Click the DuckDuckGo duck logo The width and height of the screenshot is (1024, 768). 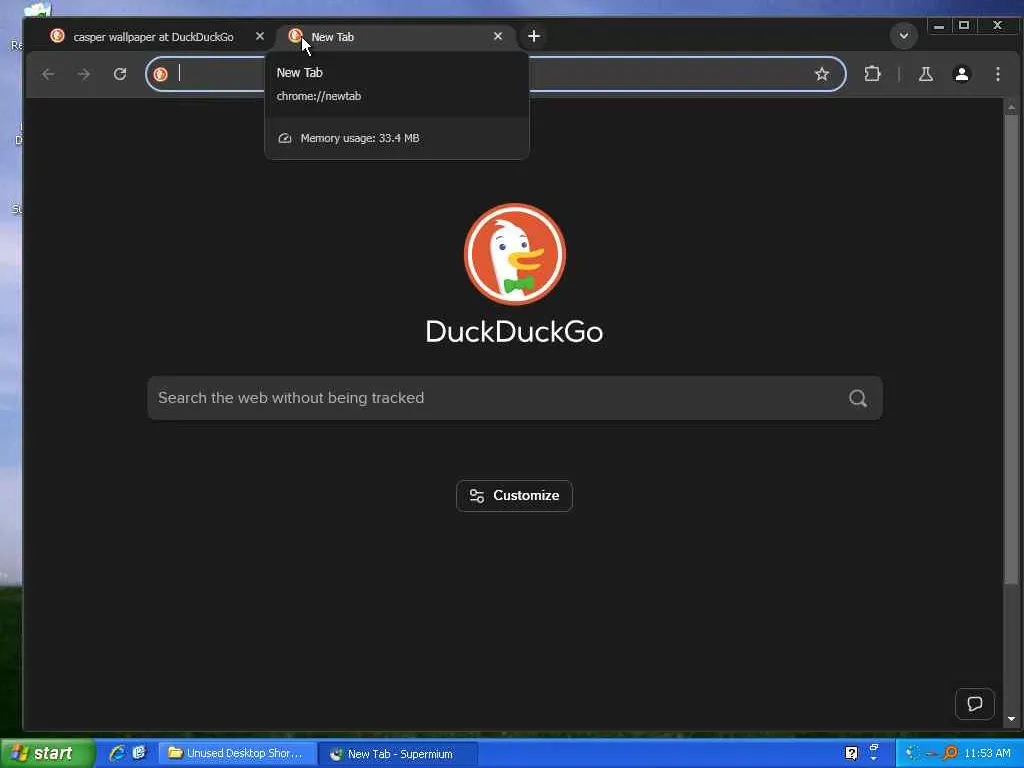515,254
